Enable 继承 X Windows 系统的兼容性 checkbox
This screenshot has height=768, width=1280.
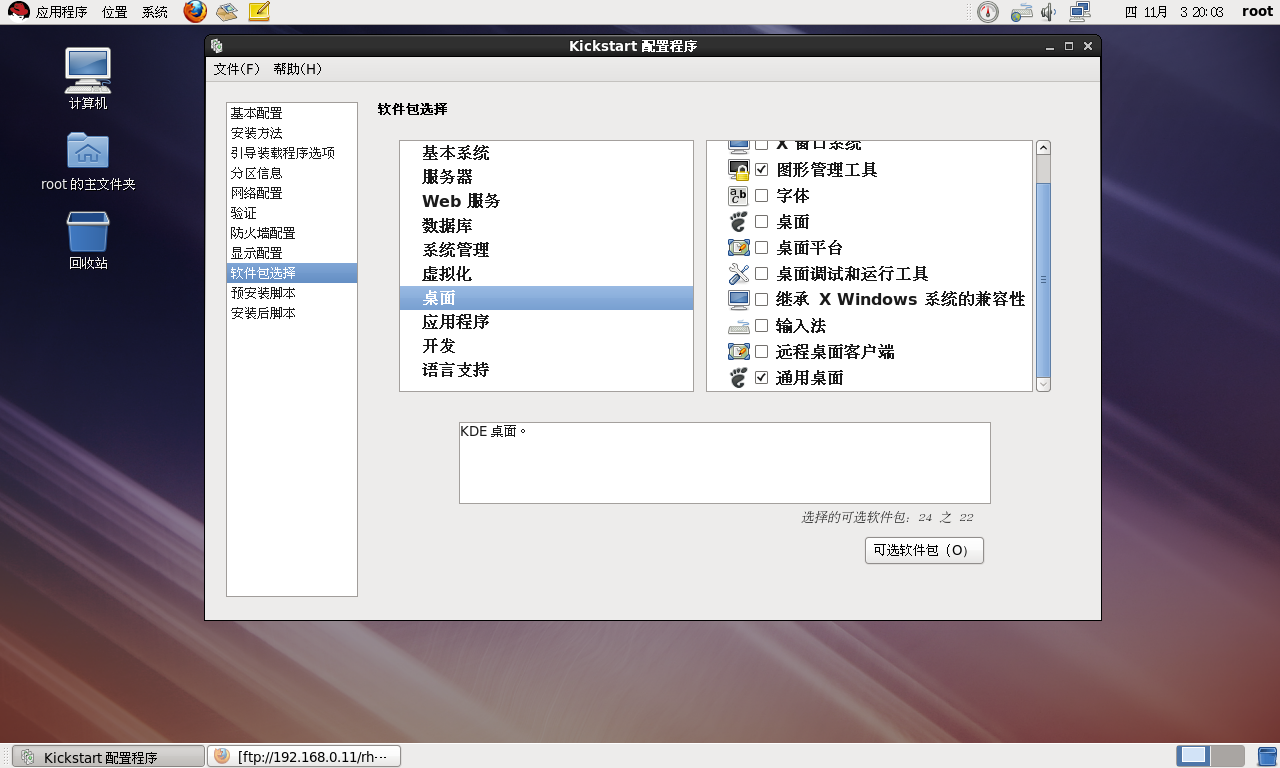(762, 300)
